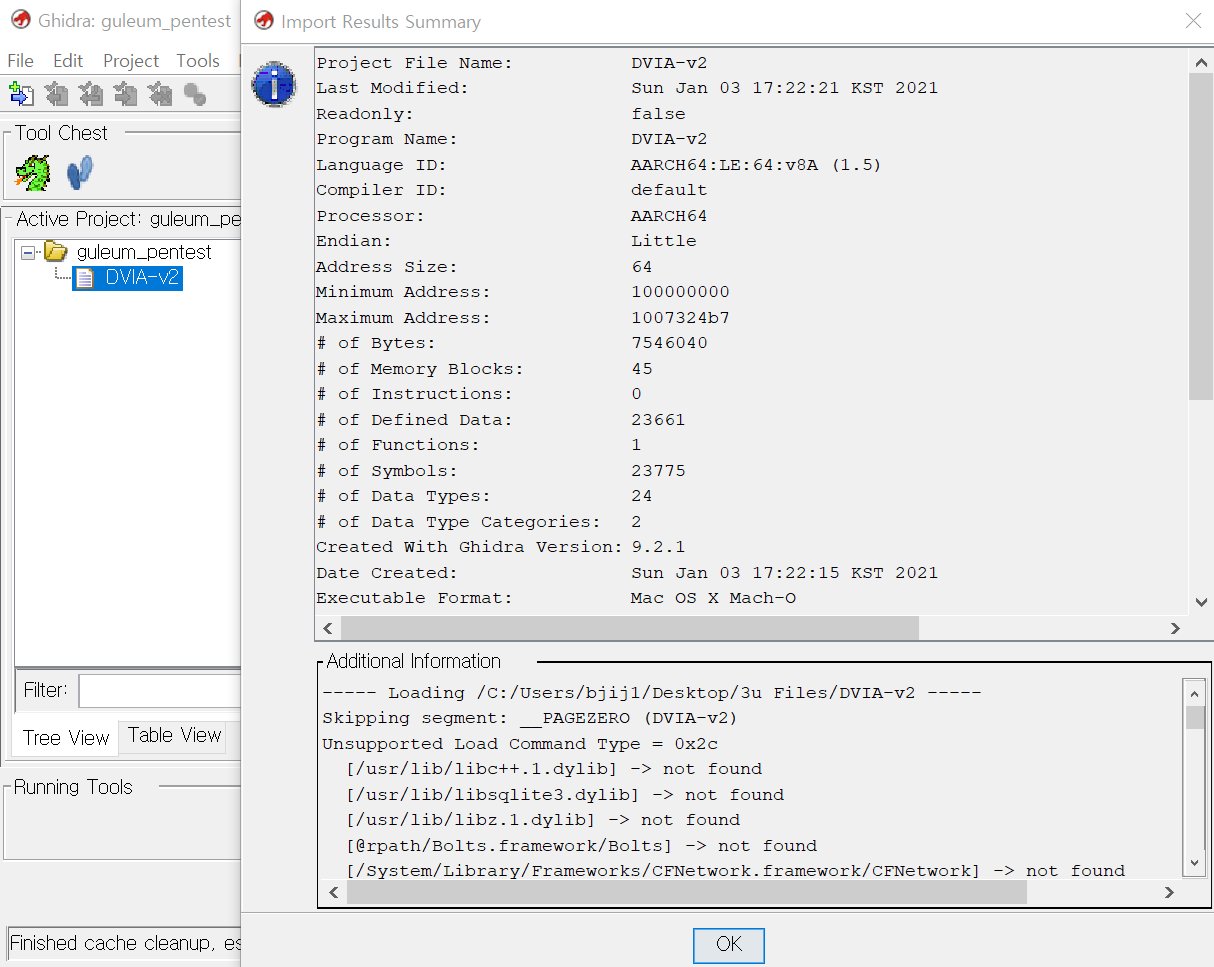Close the Import Results Summary dialog
The height and width of the screenshot is (967, 1214).
point(1193,21)
